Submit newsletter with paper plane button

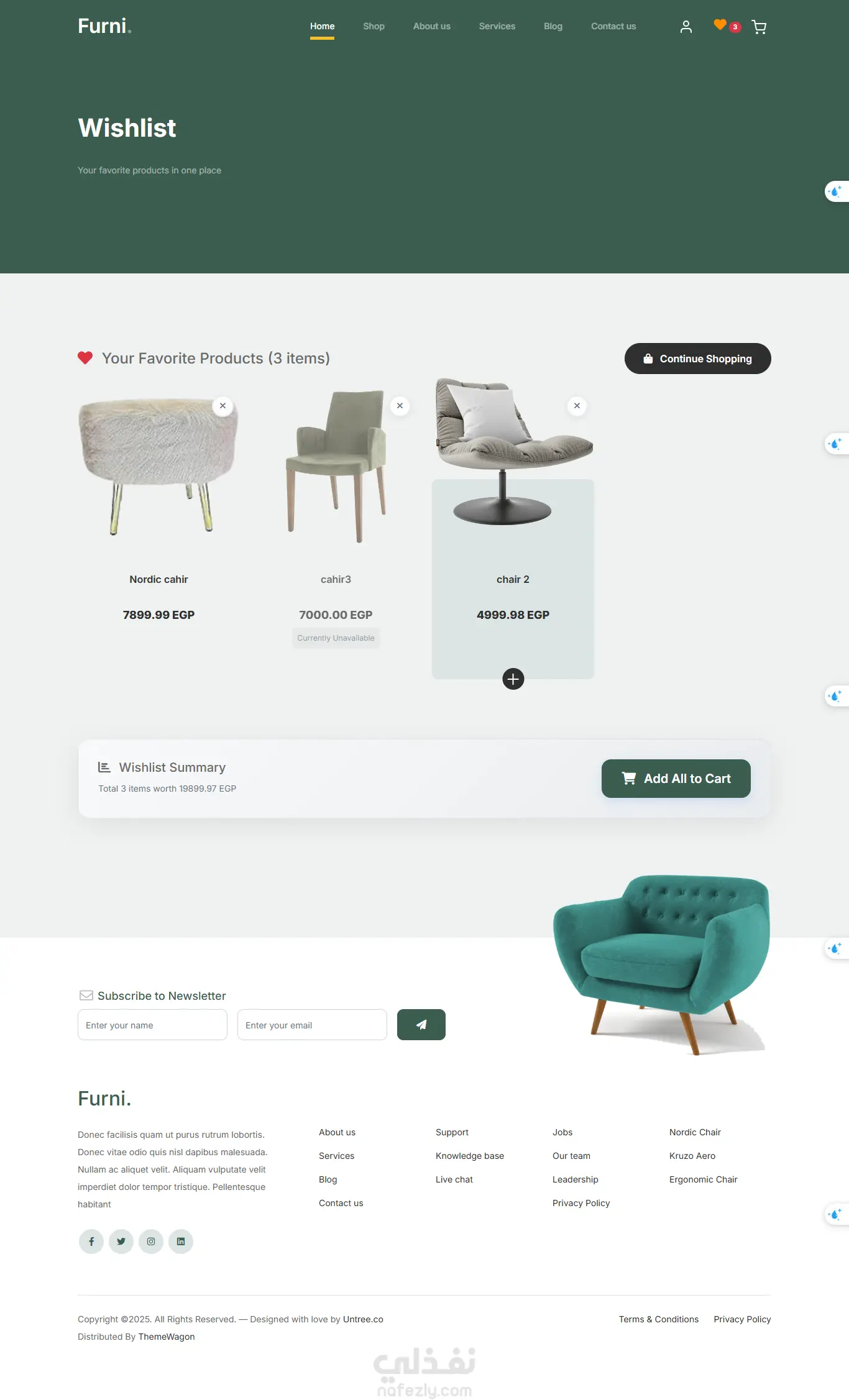(421, 1025)
